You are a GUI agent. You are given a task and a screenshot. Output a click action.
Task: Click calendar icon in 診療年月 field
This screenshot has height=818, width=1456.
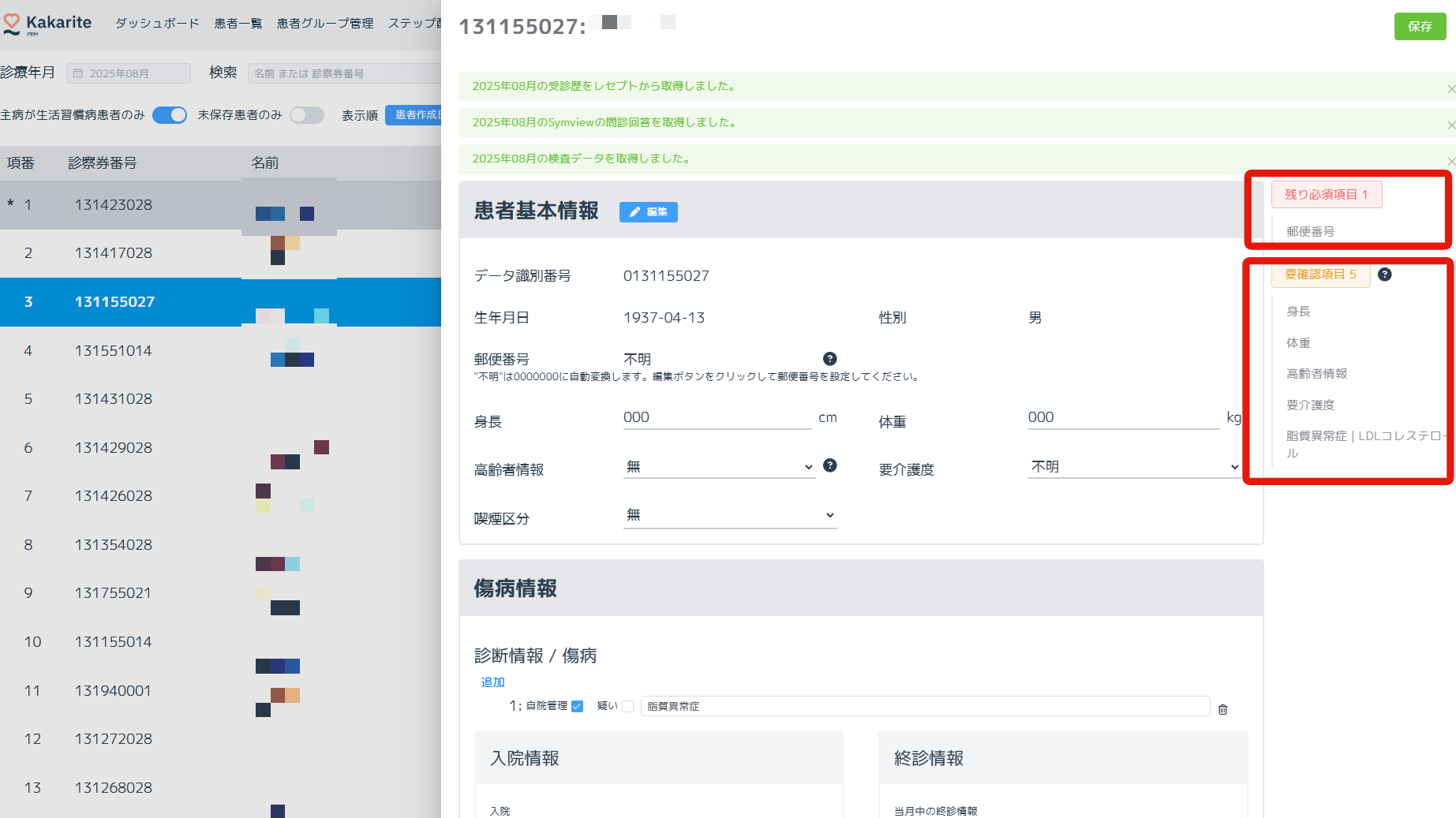tap(78, 73)
